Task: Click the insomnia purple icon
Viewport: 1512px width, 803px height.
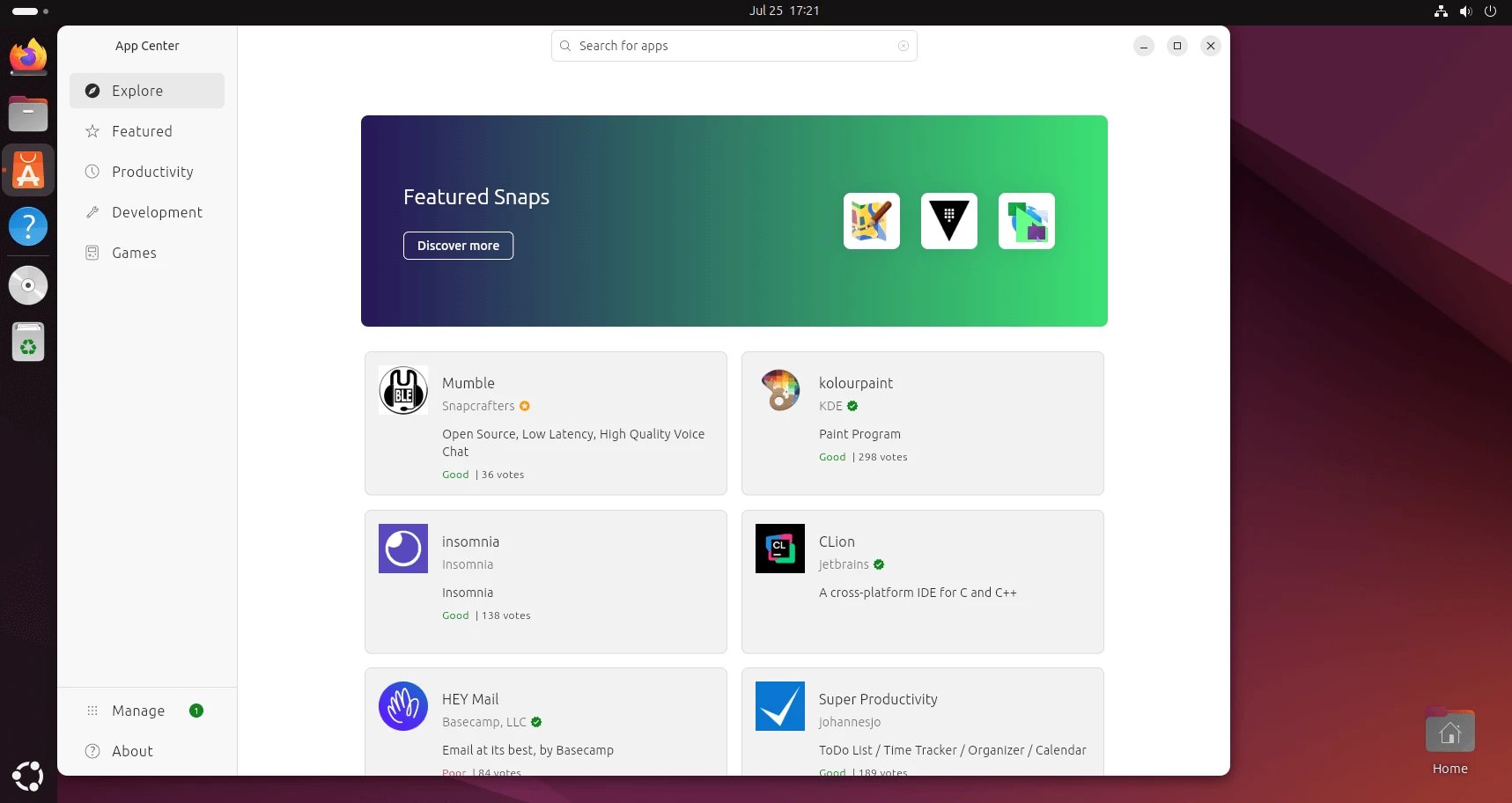Action: pyautogui.click(x=403, y=549)
